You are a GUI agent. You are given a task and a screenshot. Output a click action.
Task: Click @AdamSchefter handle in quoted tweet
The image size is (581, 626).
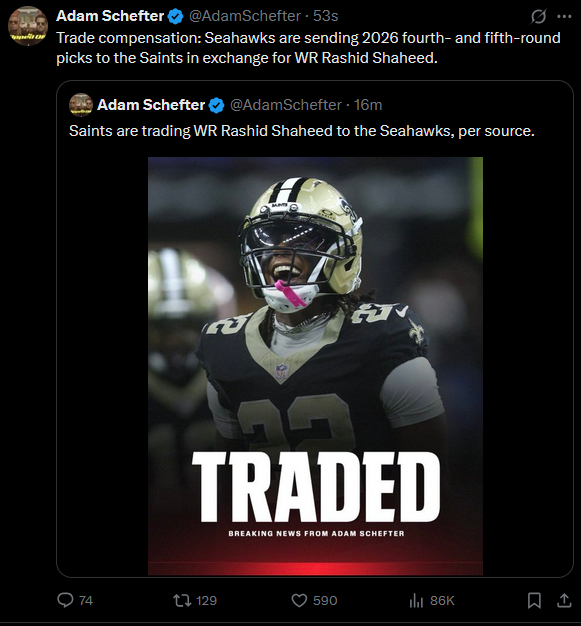(x=286, y=105)
